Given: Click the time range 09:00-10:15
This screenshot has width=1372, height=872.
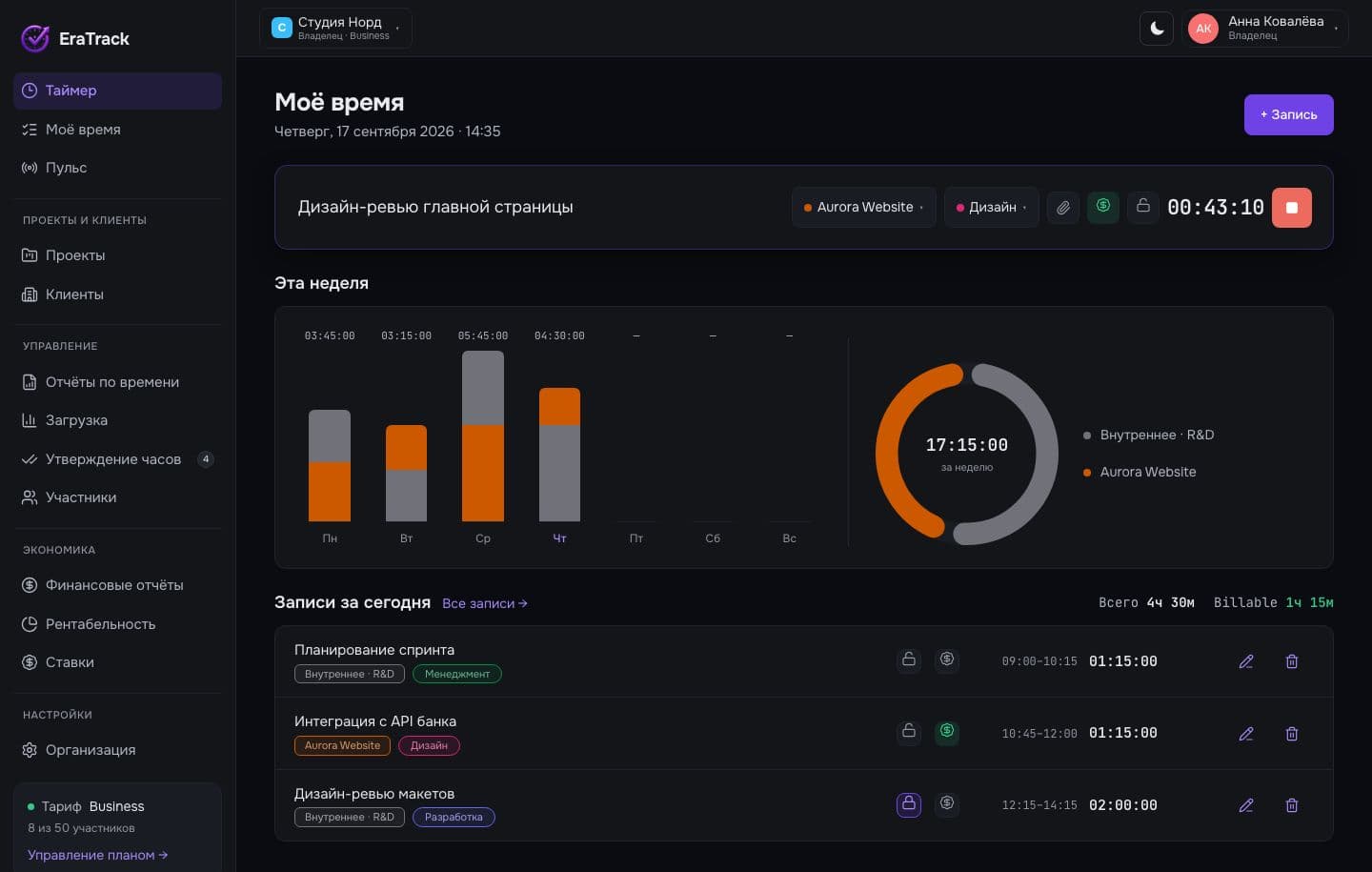Looking at the screenshot, I should click(1039, 661).
